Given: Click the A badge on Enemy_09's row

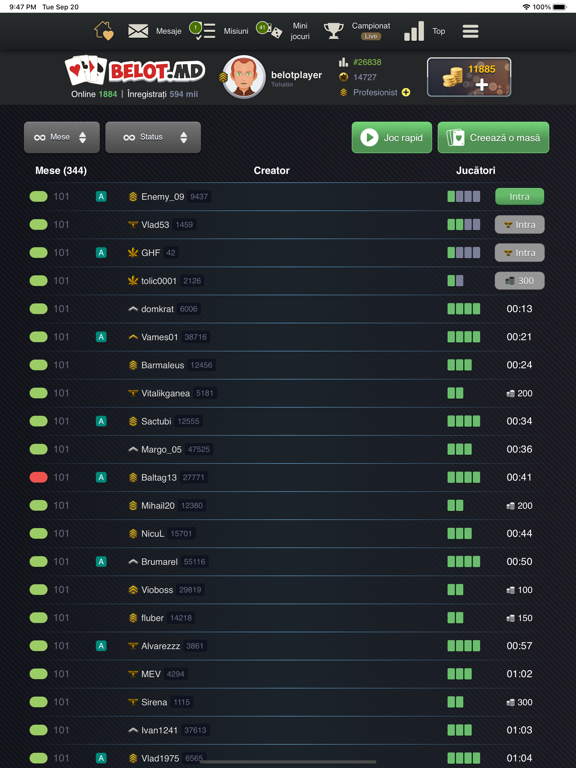Looking at the screenshot, I should point(101,196).
